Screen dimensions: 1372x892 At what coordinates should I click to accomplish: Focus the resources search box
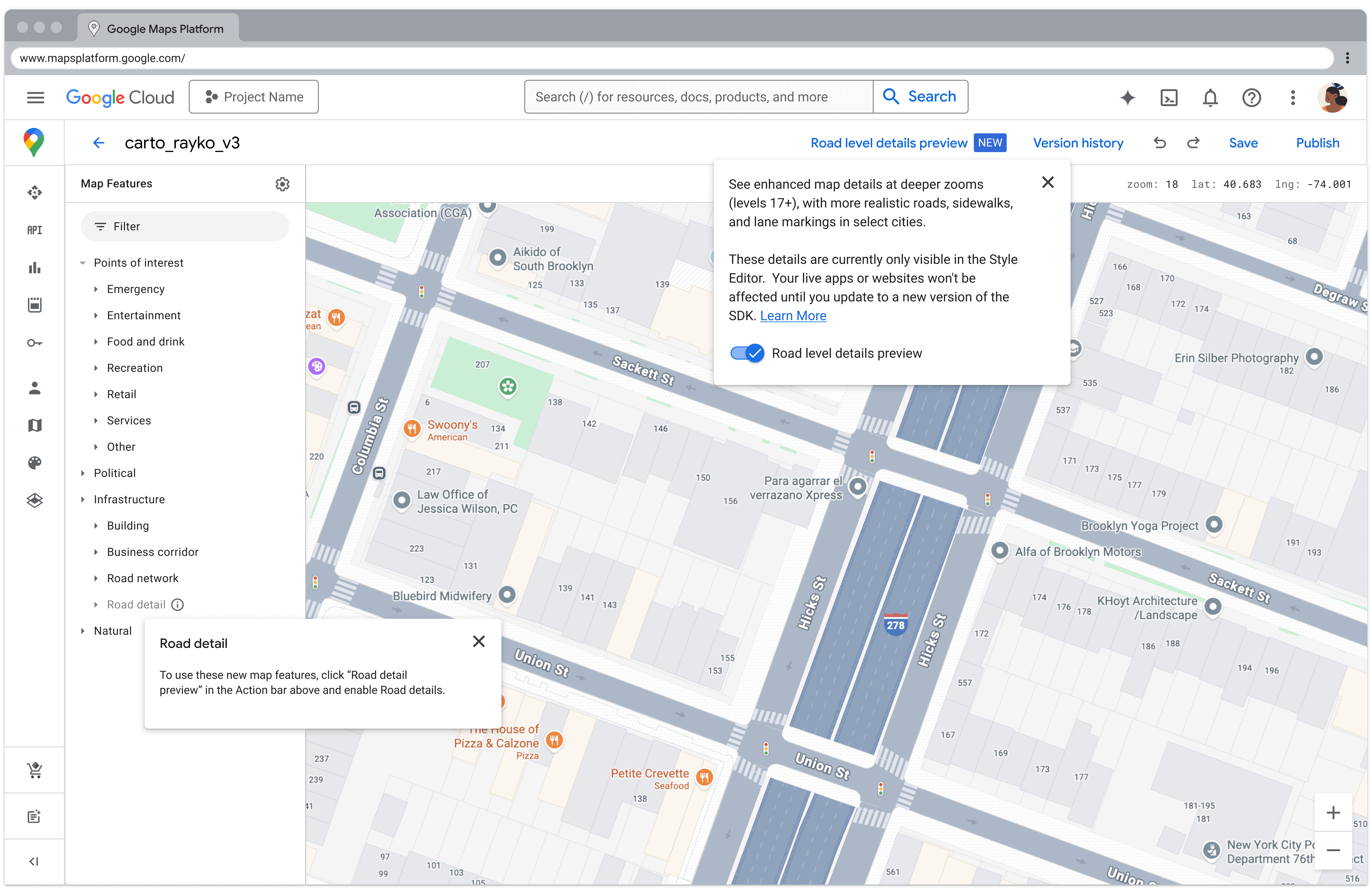click(699, 97)
